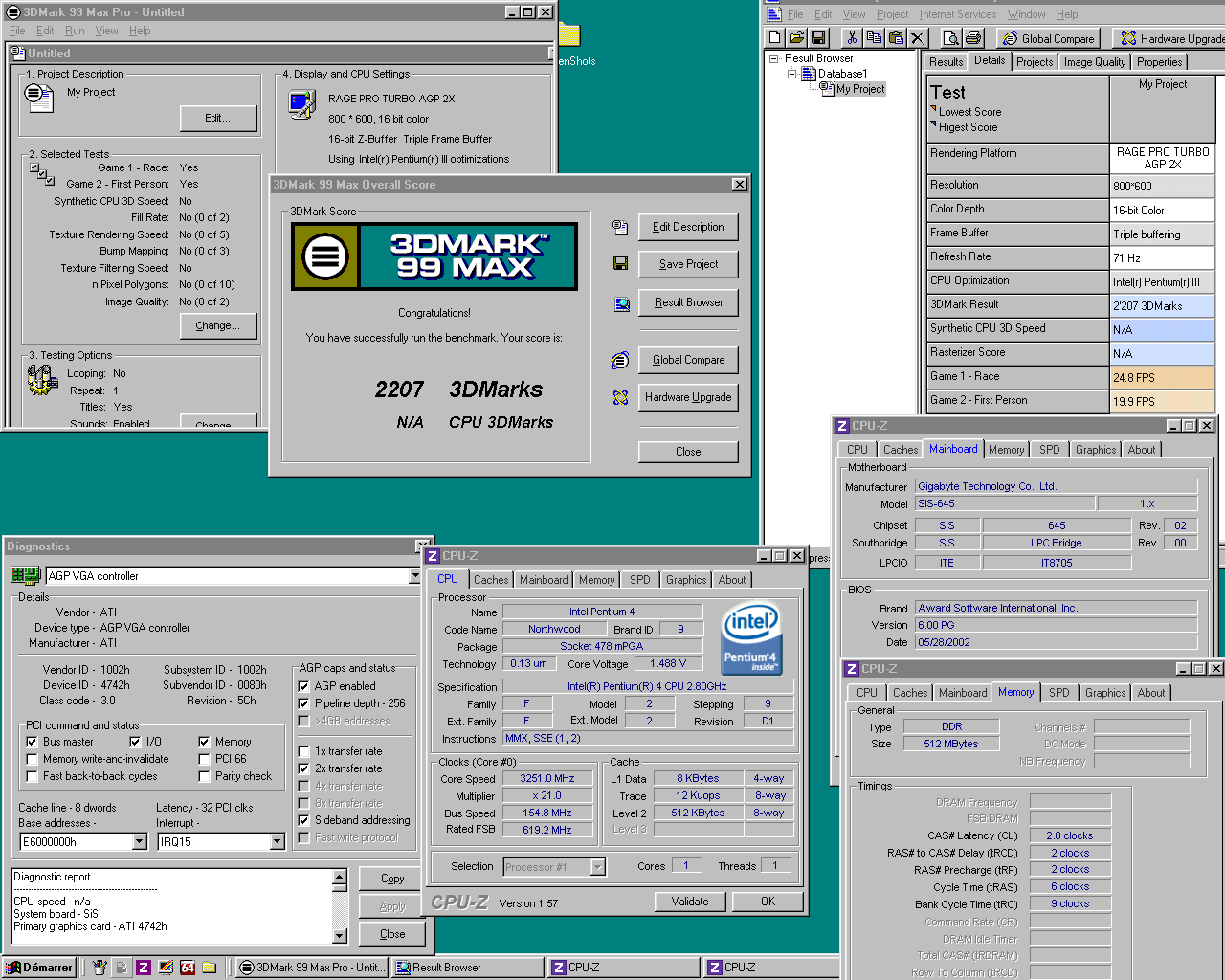Image resolution: width=1225 pixels, height=980 pixels.
Task: Switch to the Image Quality tab in Result Browser
Action: (1095, 62)
